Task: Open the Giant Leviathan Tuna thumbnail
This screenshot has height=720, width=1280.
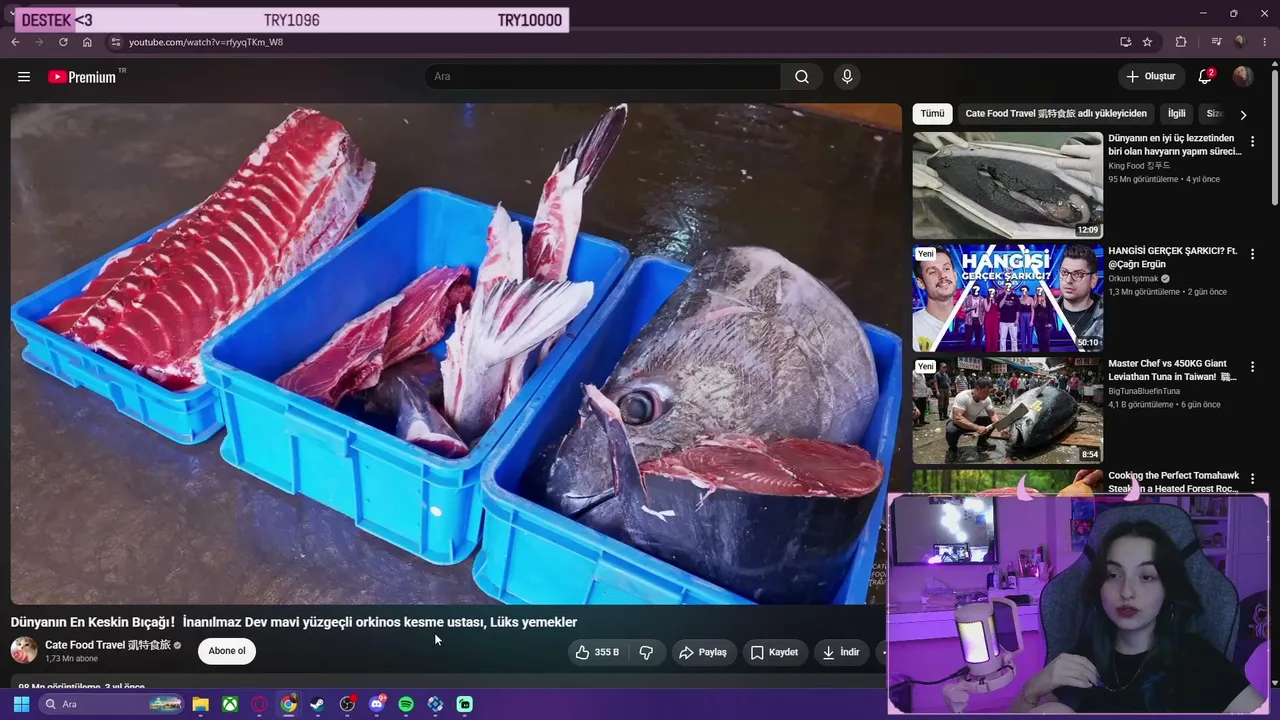Action: coord(1007,411)
